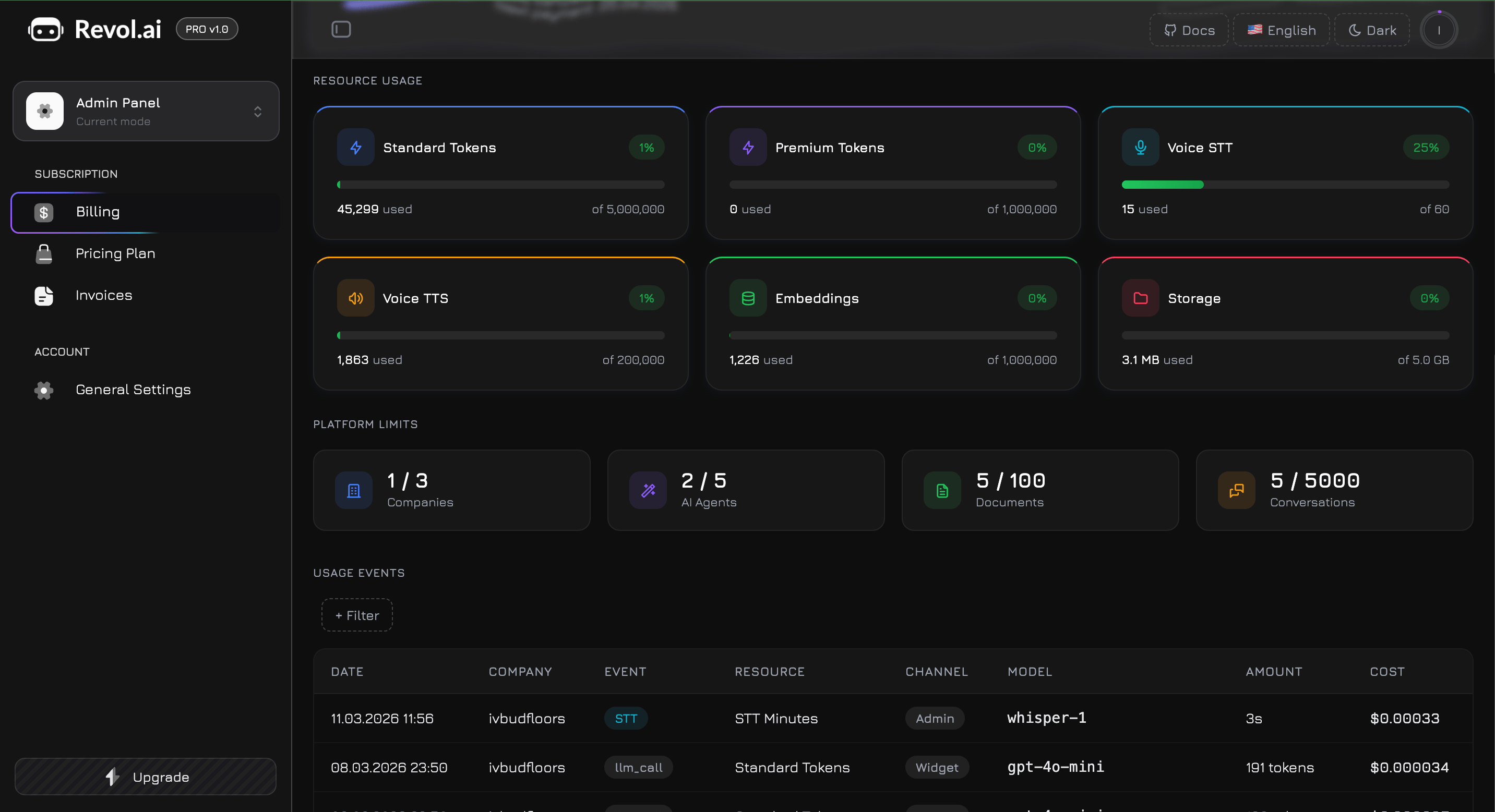Click the Admin channel tag
The height and width of the screenshot is (812, 1495).
(935, 719)
